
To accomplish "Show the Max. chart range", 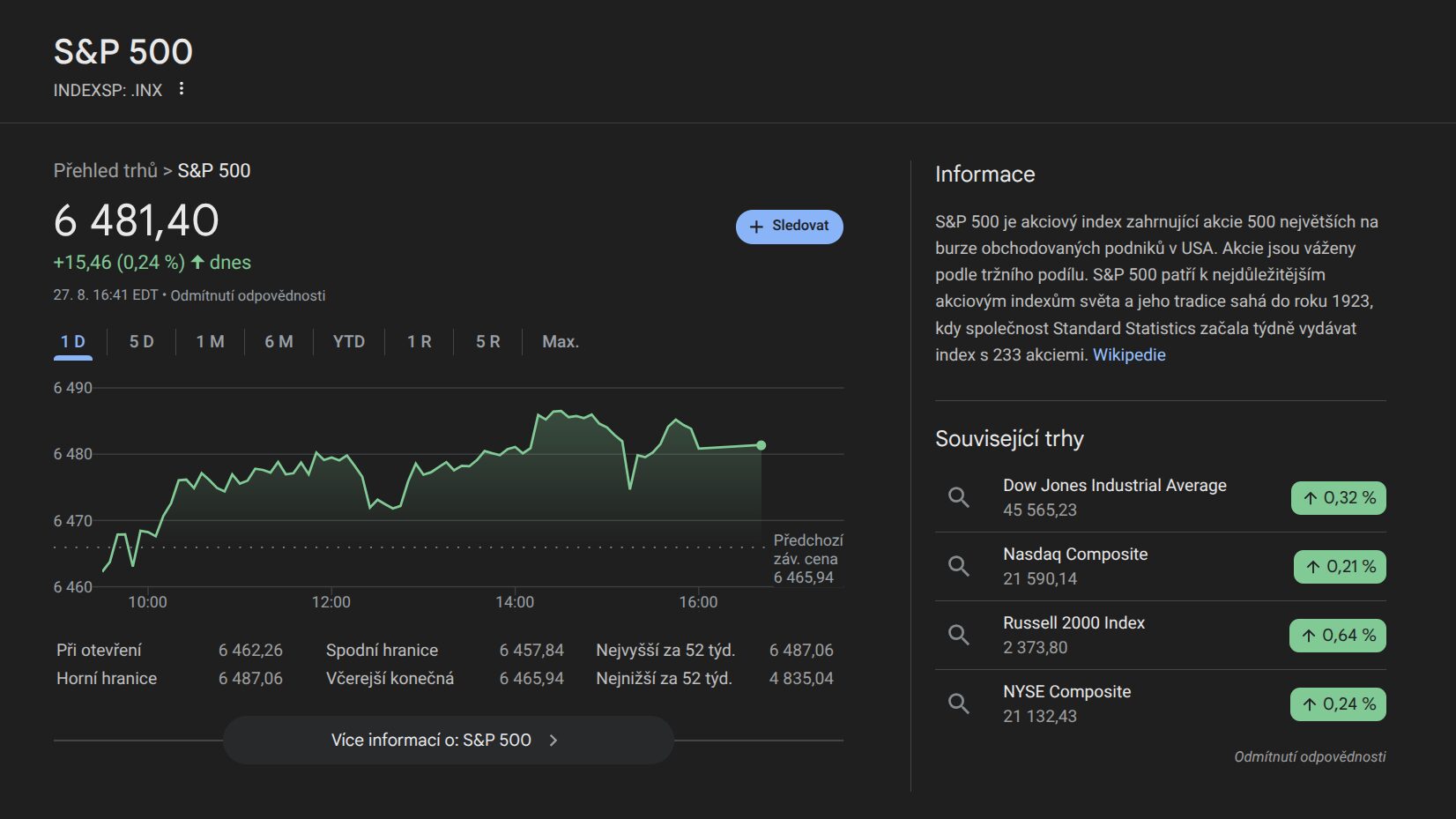I will tap(561, 342).
